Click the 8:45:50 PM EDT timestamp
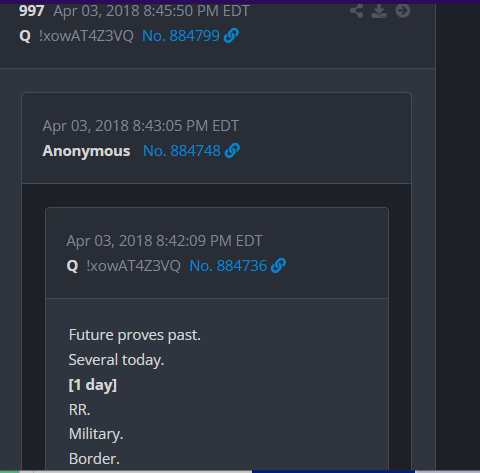480x473 pixels. (151, 11)
